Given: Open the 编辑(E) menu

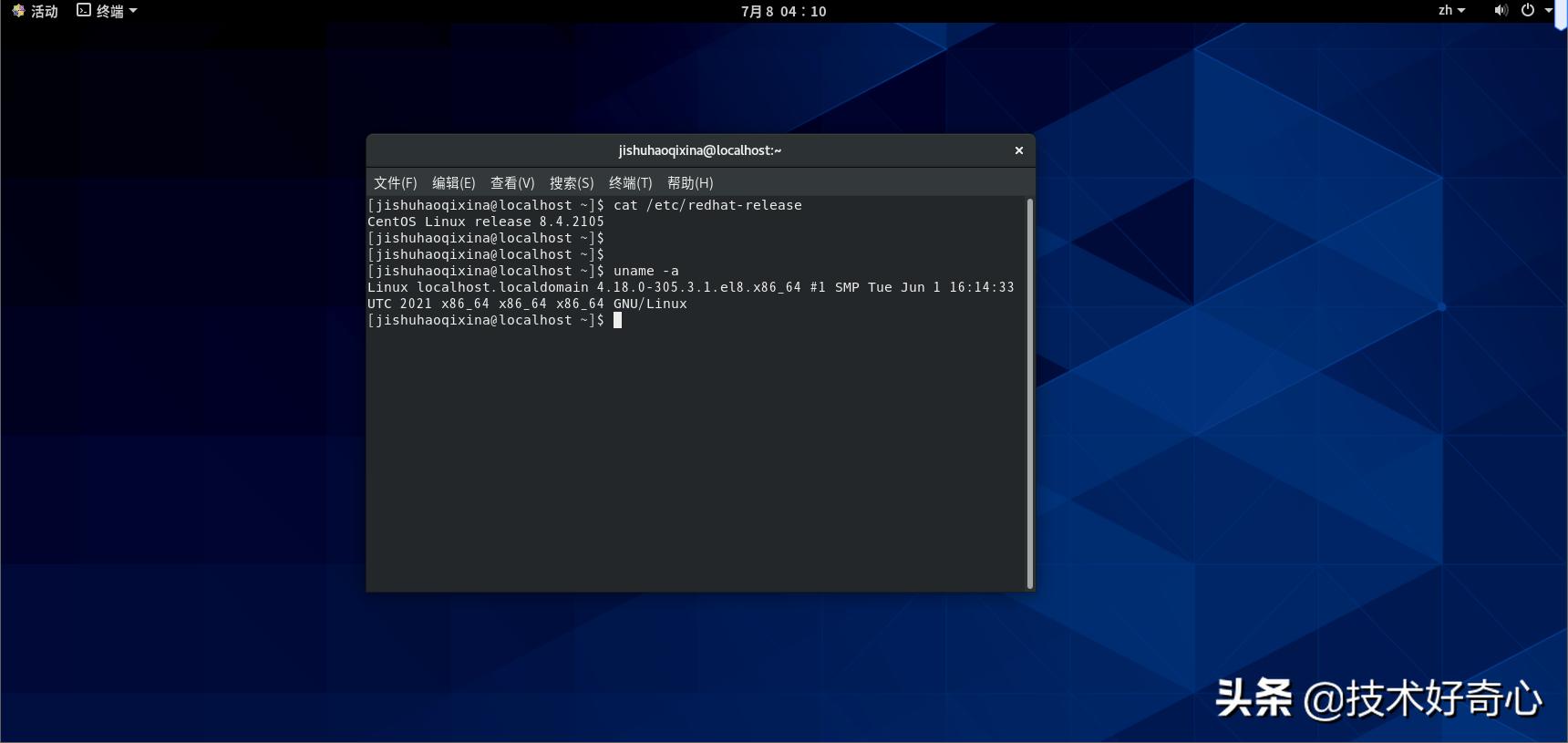Looking at the screenshot, I should [454, 183].
